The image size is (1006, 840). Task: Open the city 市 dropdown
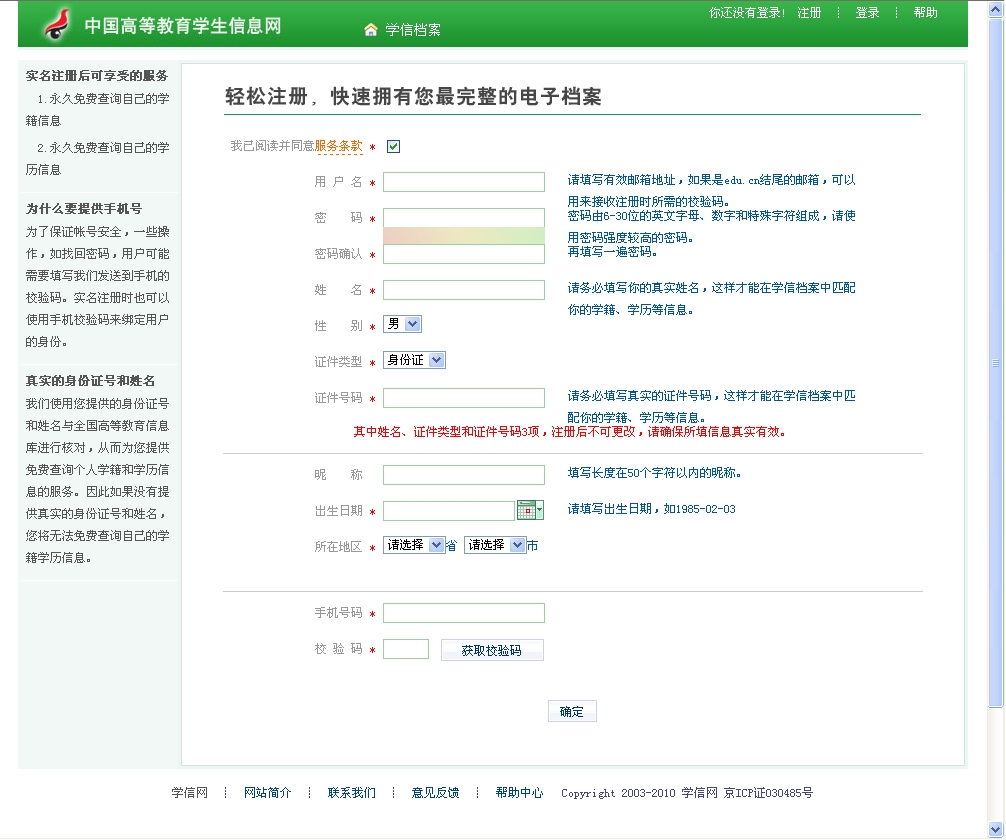click(494, 545)
